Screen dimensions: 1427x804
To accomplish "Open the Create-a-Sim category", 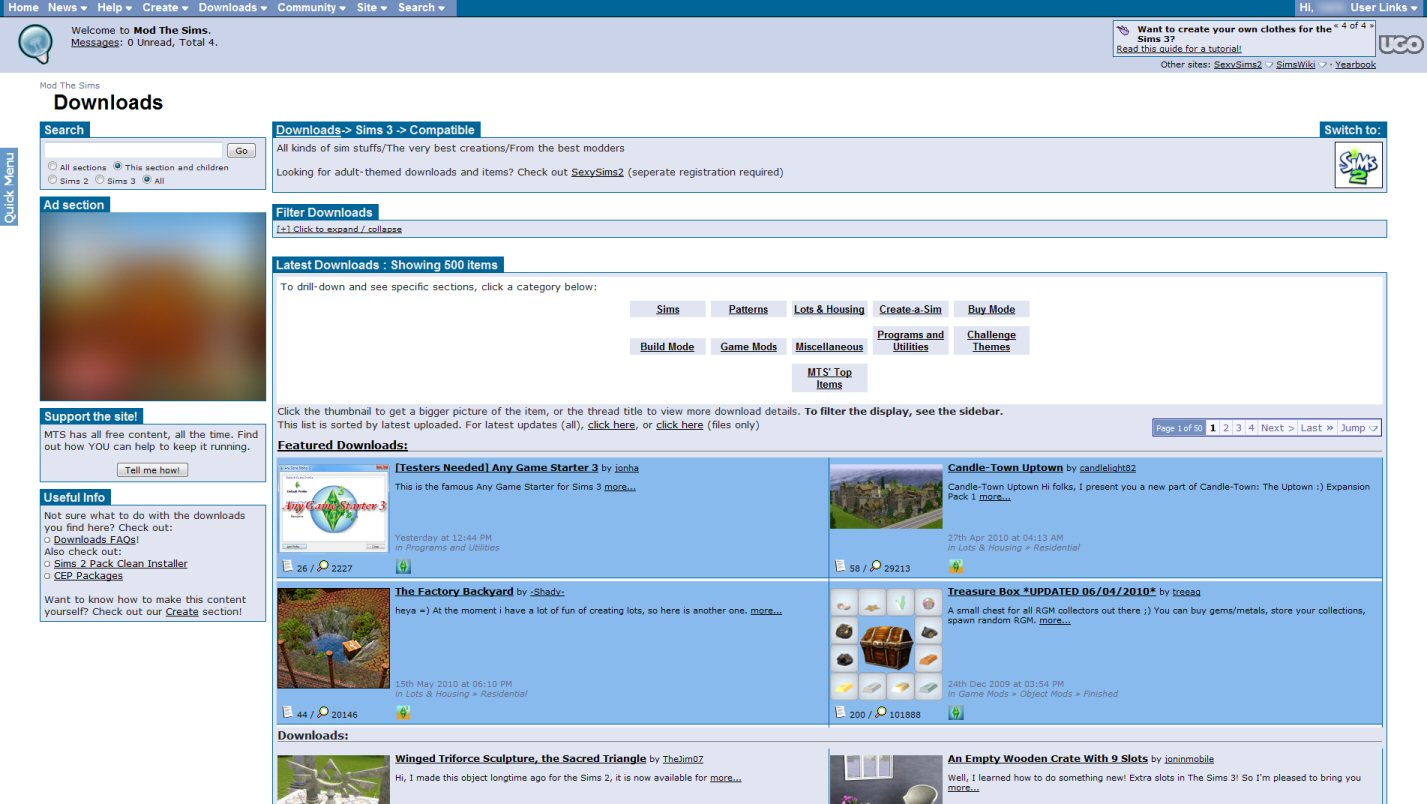I will click(x=910, y=310).
